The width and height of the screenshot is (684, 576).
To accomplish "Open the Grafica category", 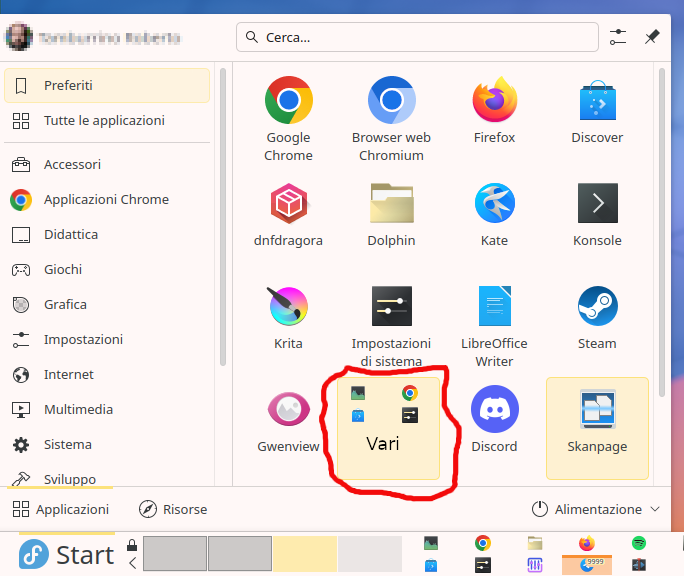I will click(107, 304).
